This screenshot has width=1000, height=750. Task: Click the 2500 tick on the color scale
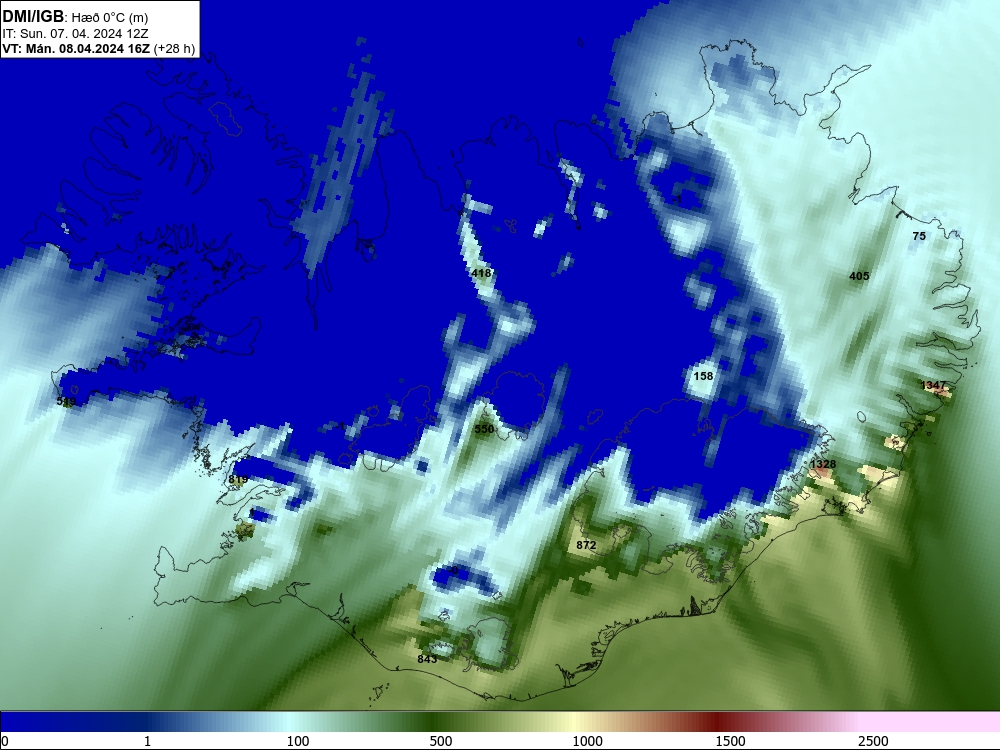pos(873,741)
